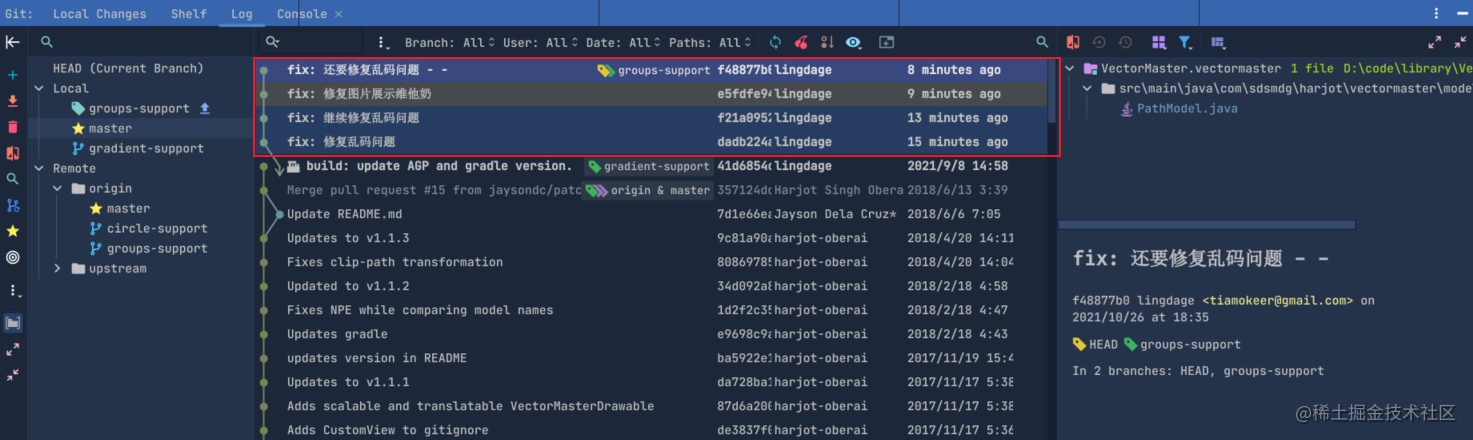
Task: Collapse the origin remote folder
Action: (58, 188)
